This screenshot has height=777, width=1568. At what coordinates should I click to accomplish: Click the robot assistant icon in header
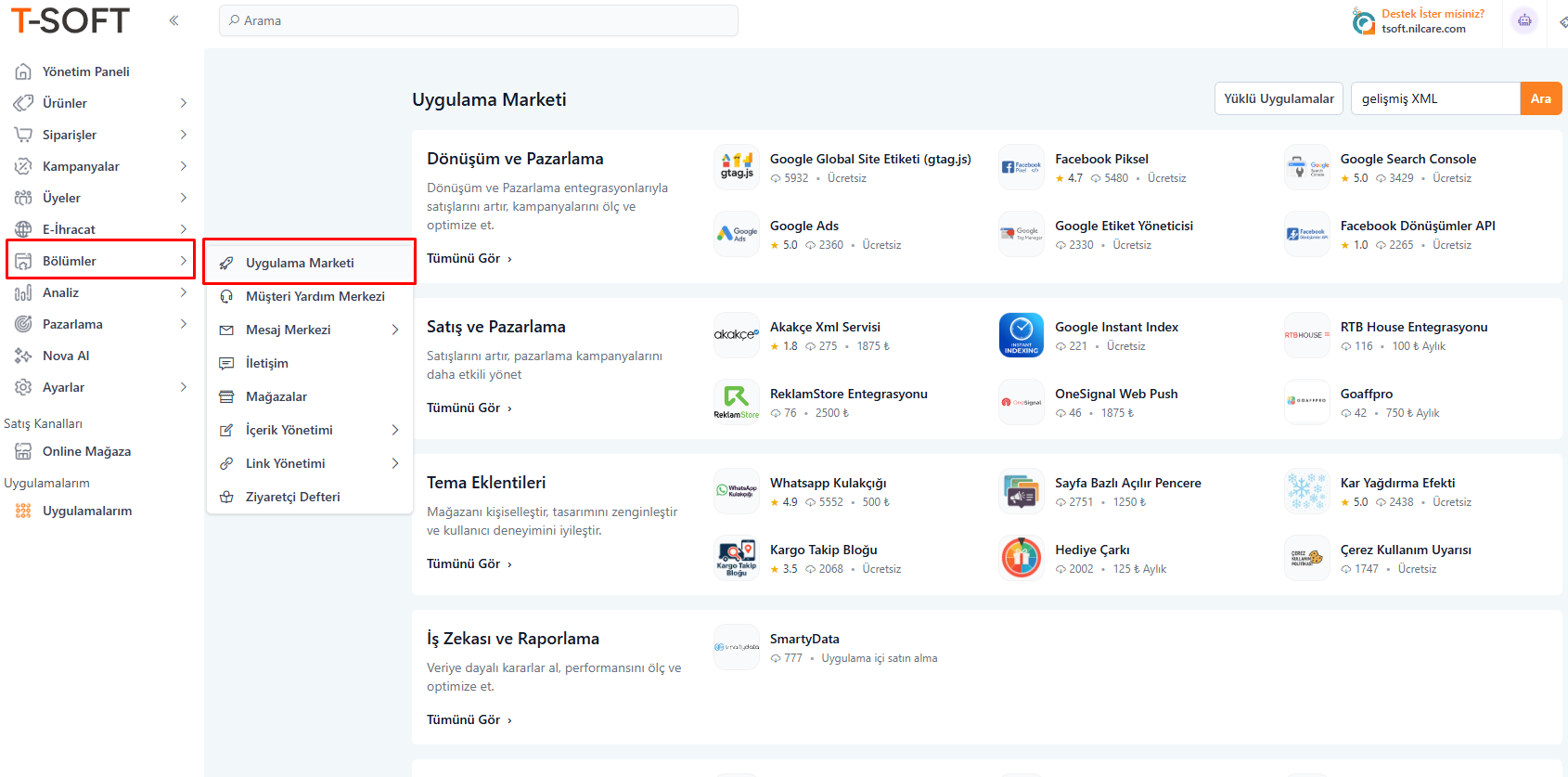click(x=1524, y=20)
